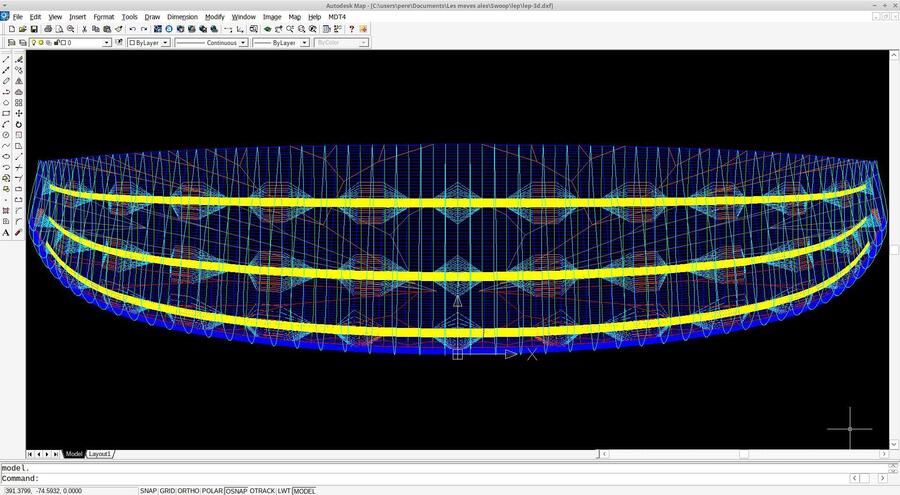Click the GRID status bar button
900x495 pixels.
(x=167, y=490)
